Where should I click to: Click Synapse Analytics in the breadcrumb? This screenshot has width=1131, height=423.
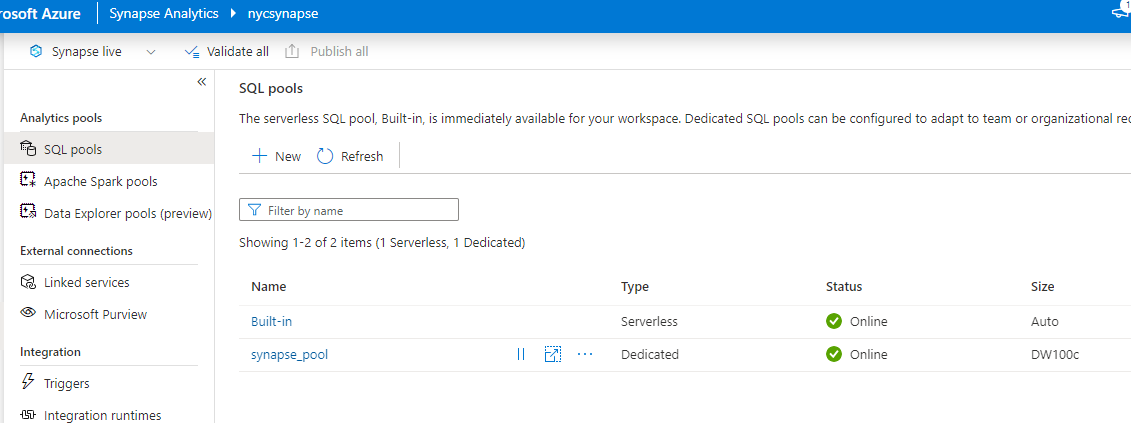coord(164,14)
